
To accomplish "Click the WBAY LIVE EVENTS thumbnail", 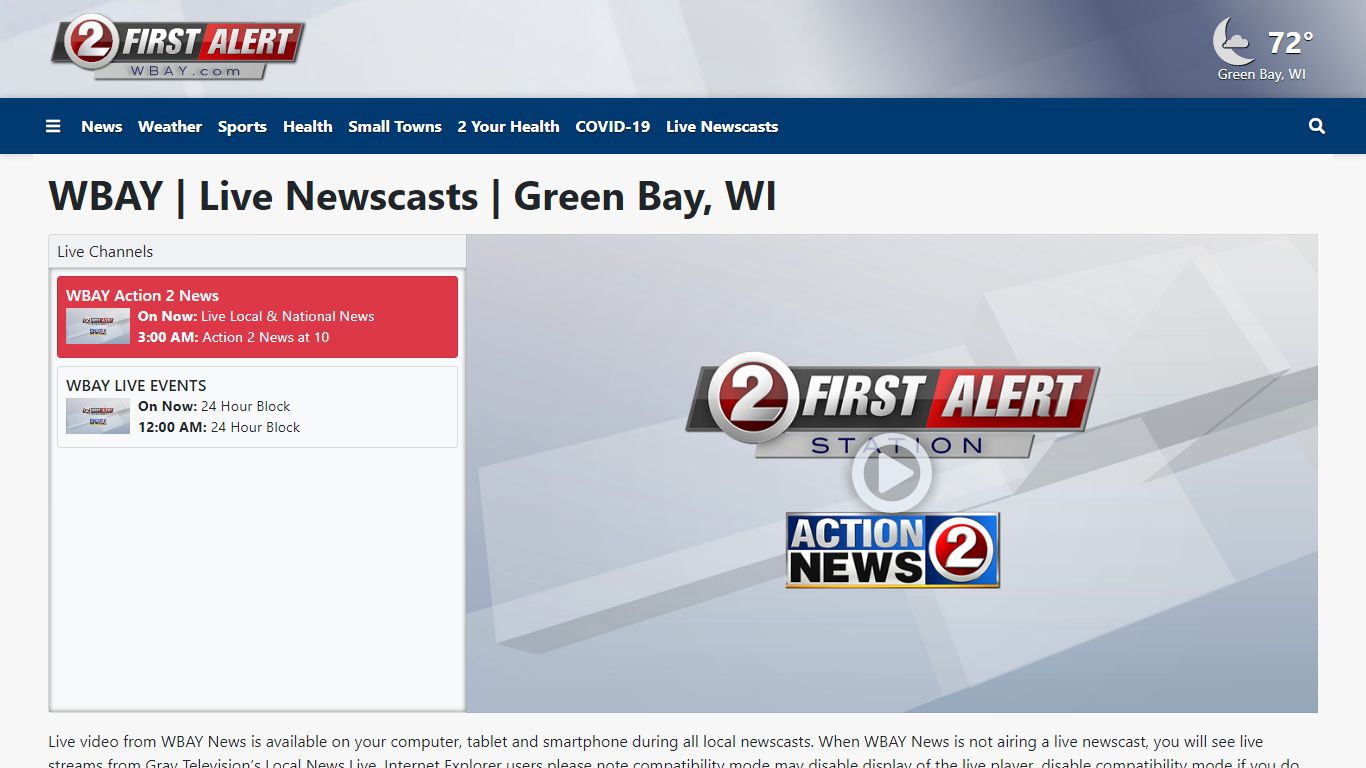I will (98, 416).
